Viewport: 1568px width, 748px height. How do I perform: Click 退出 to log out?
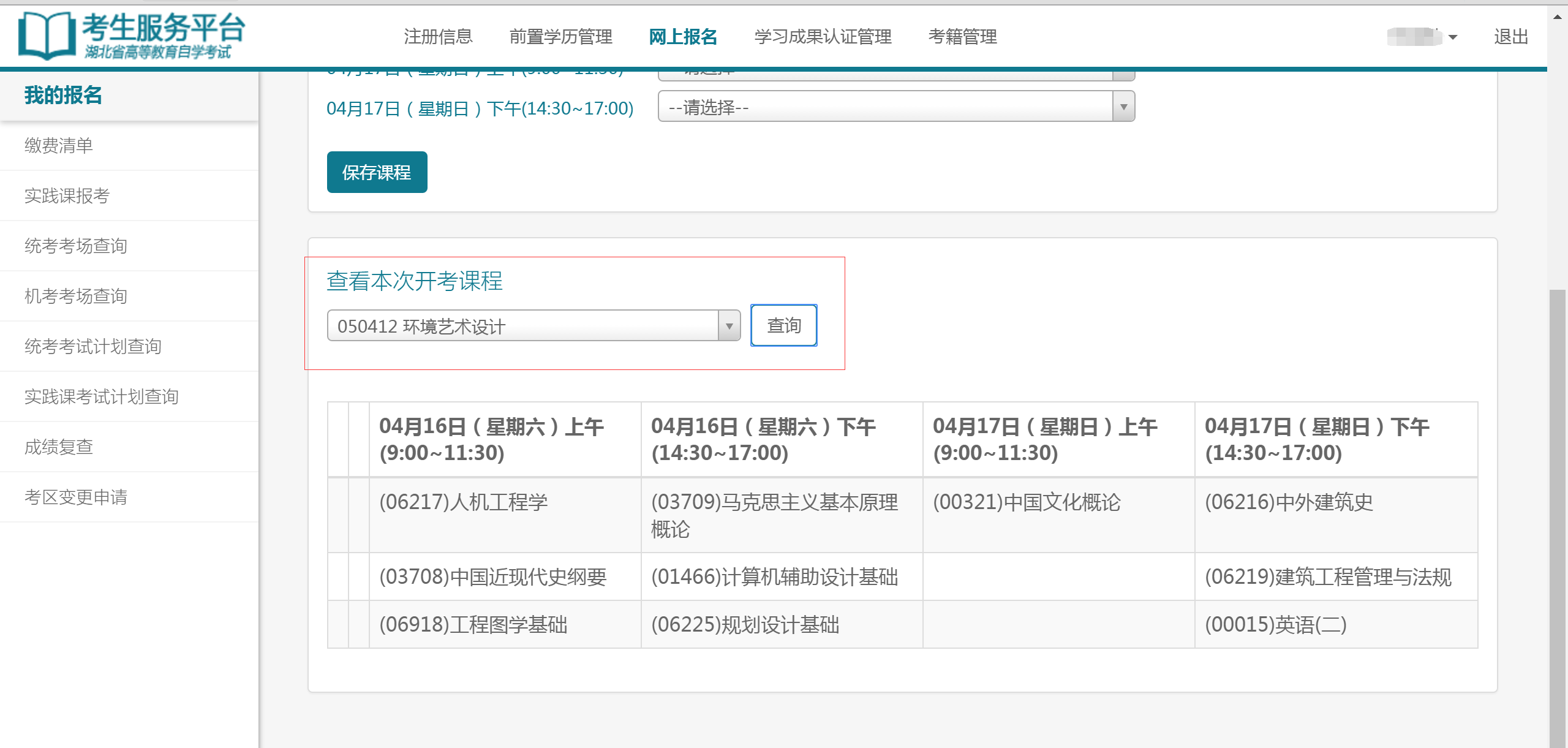pyautogui.click(x=1510, y=37)
